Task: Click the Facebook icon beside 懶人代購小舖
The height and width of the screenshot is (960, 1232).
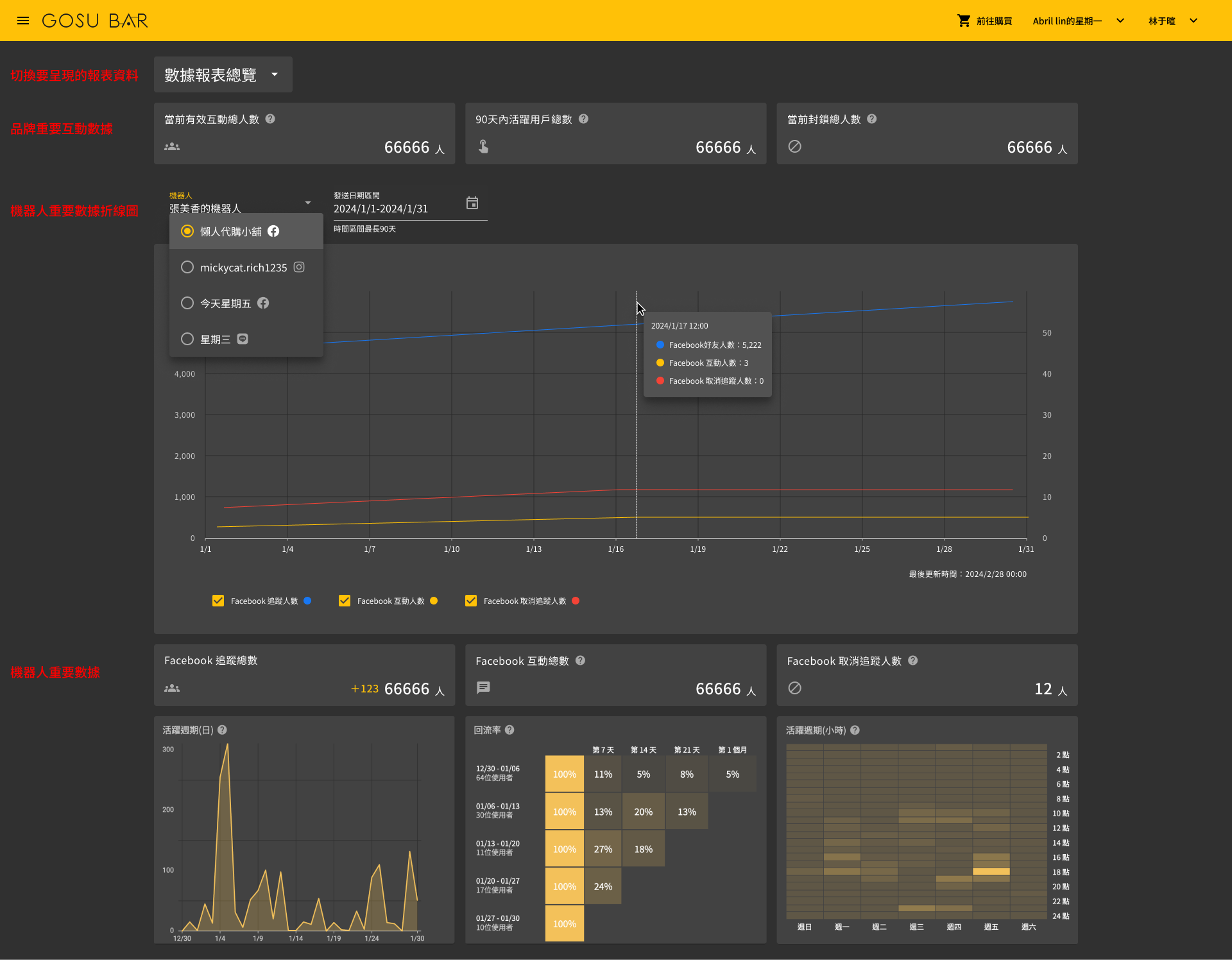Action: click(x=273, y=231)
